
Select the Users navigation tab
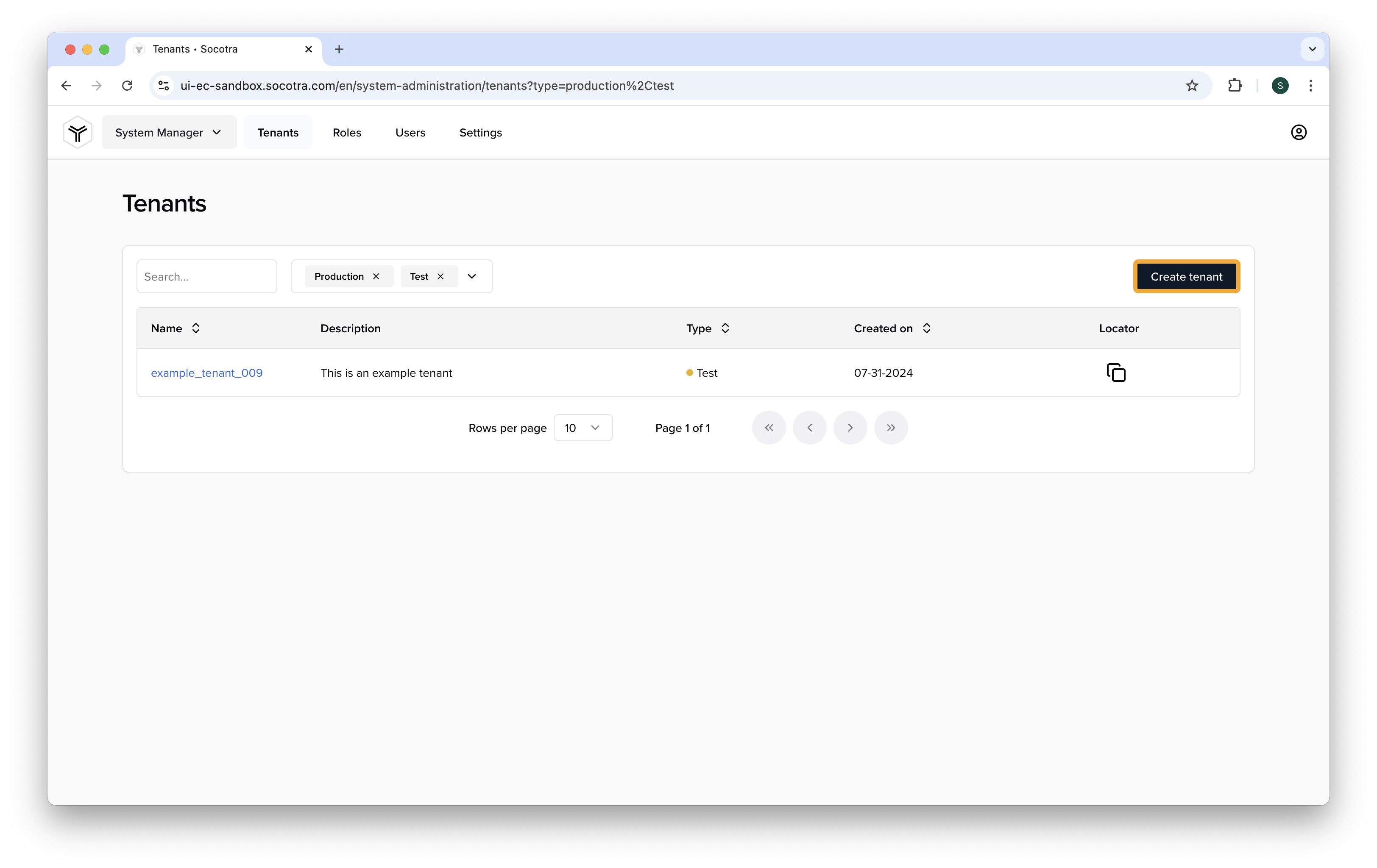click(409, 132)
